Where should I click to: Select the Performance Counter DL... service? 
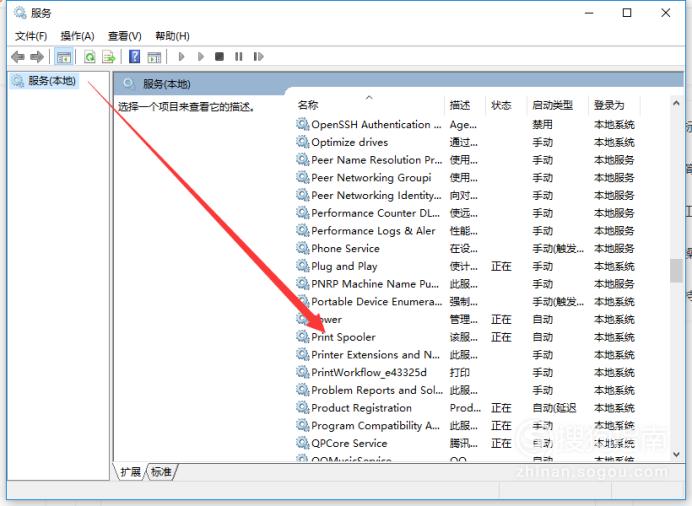tap(375, 213)
